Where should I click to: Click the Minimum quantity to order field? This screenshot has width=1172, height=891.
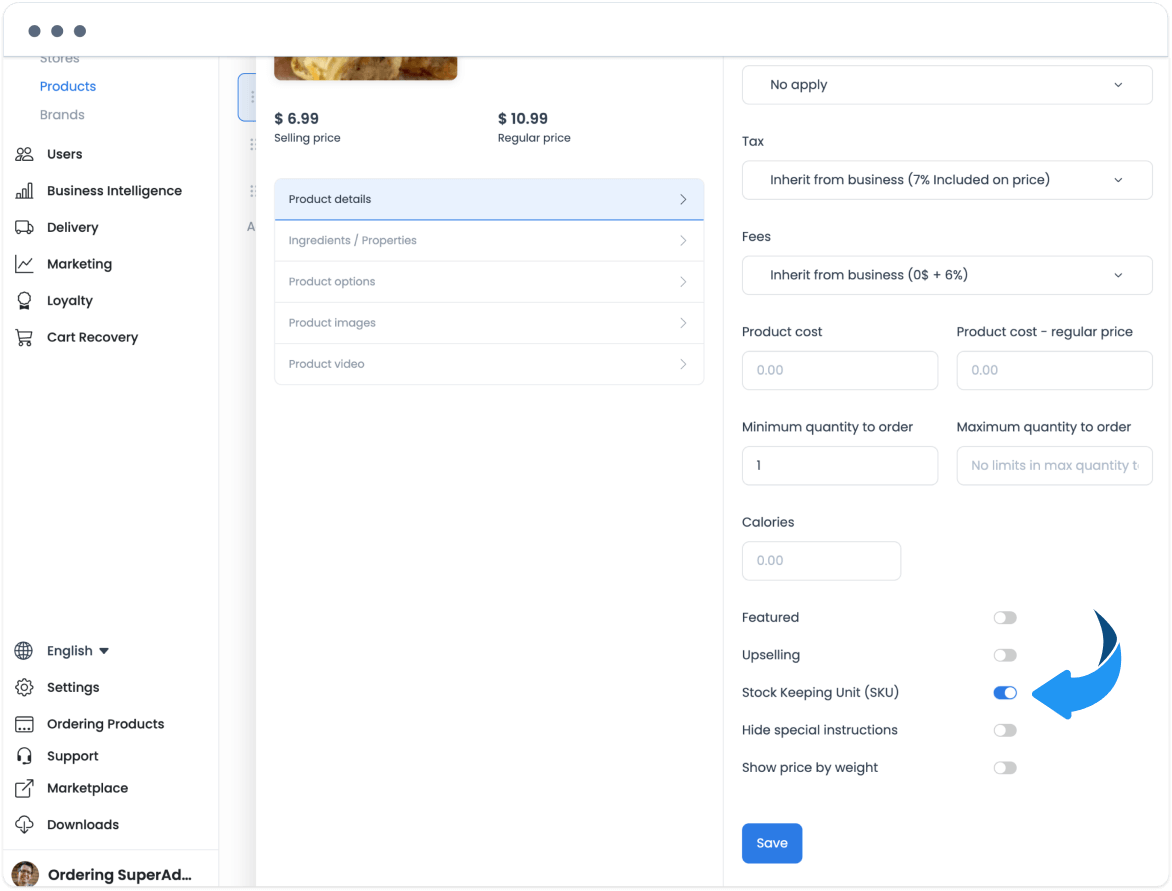point(839,465)
